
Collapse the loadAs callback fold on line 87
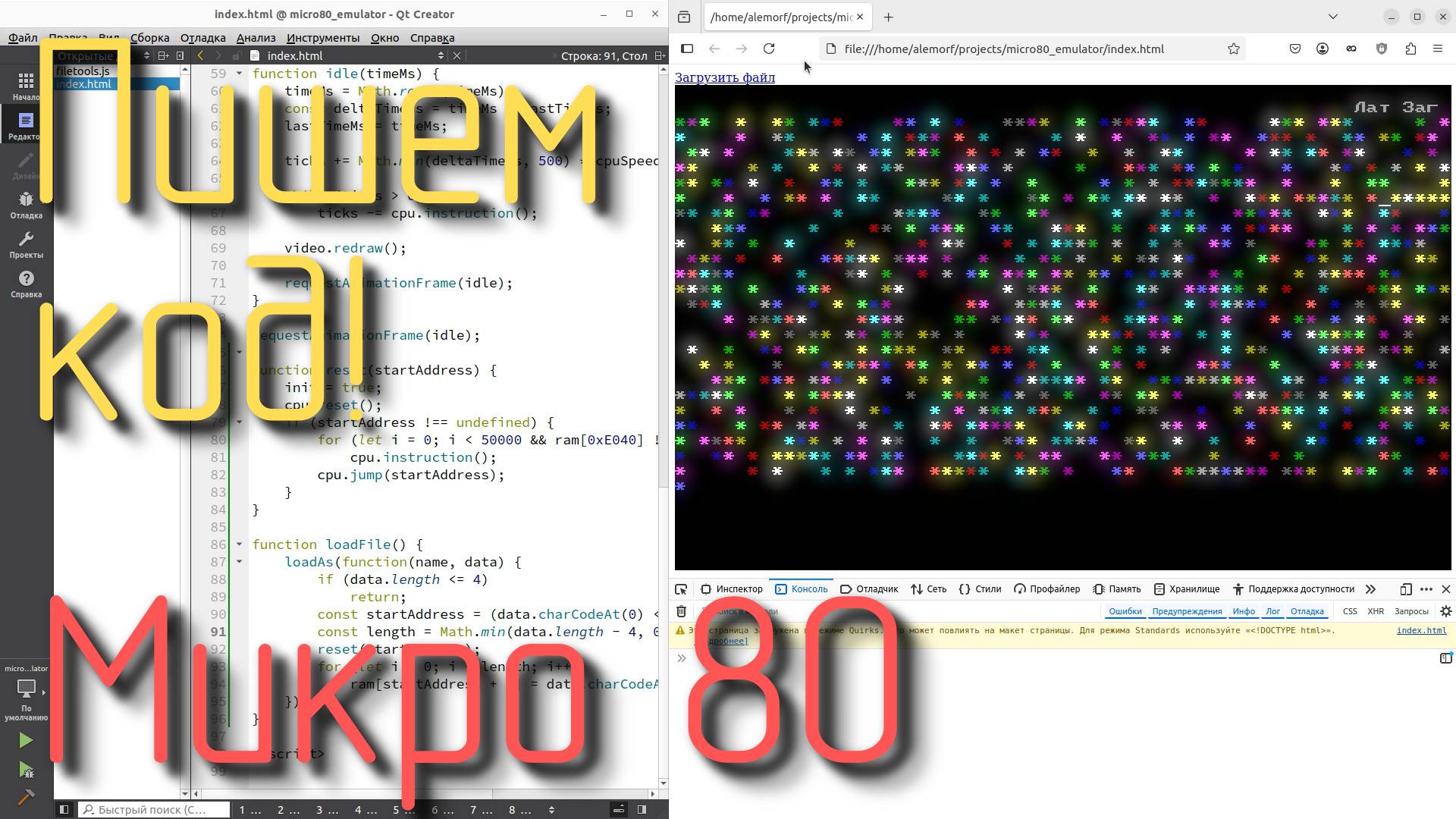coord(240,562)
